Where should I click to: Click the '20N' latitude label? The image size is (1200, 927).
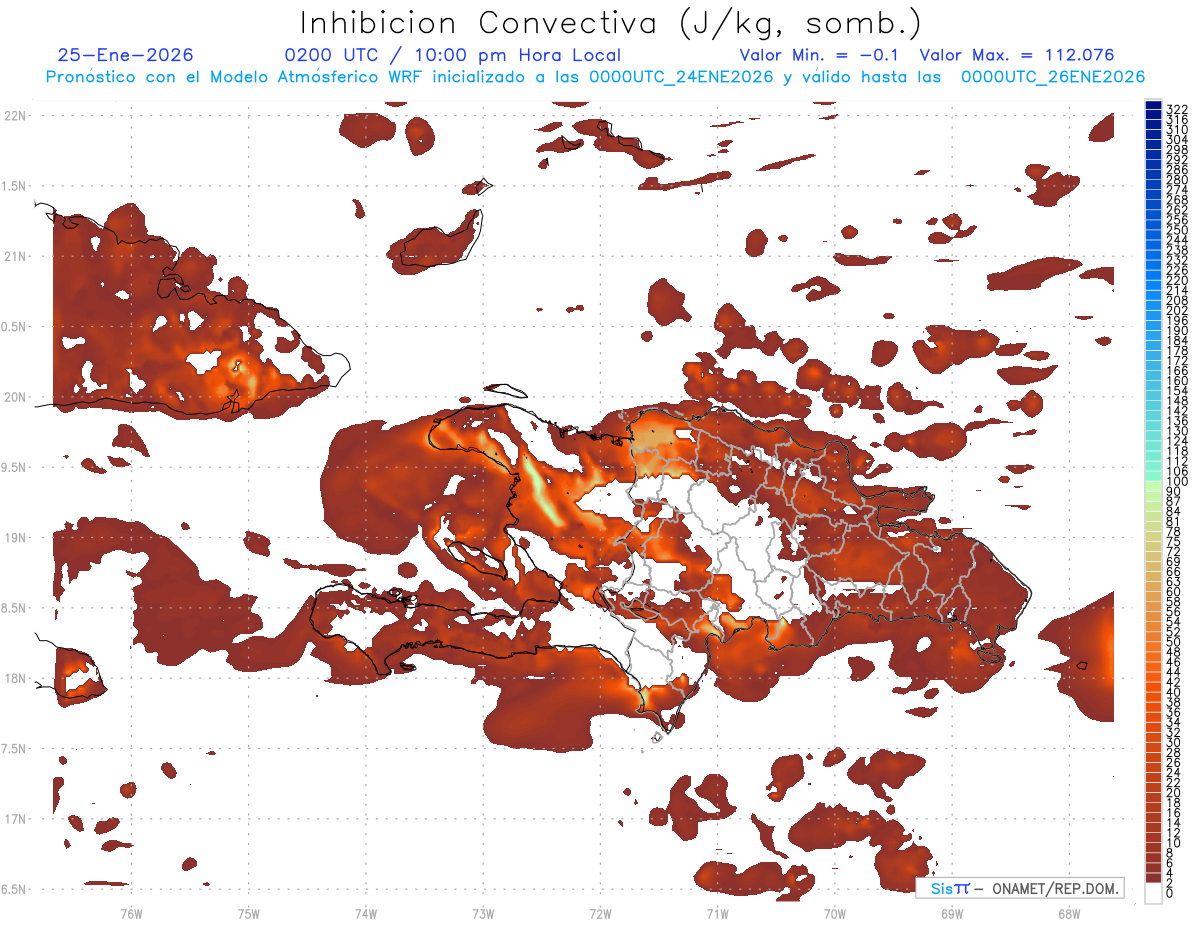[14, 397]
